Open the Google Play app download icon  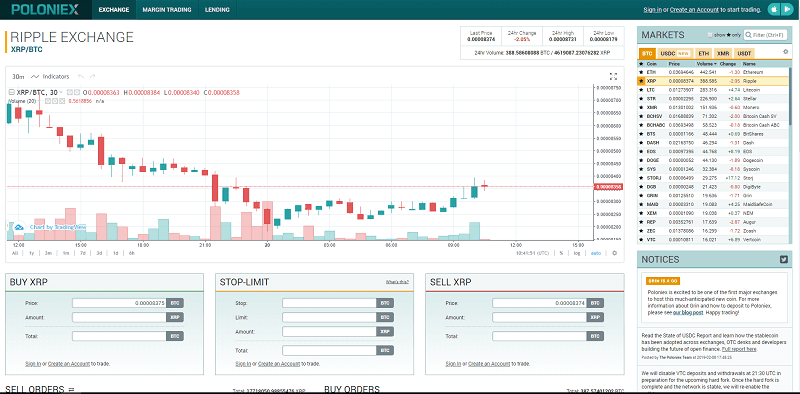[x=788, y=9]
